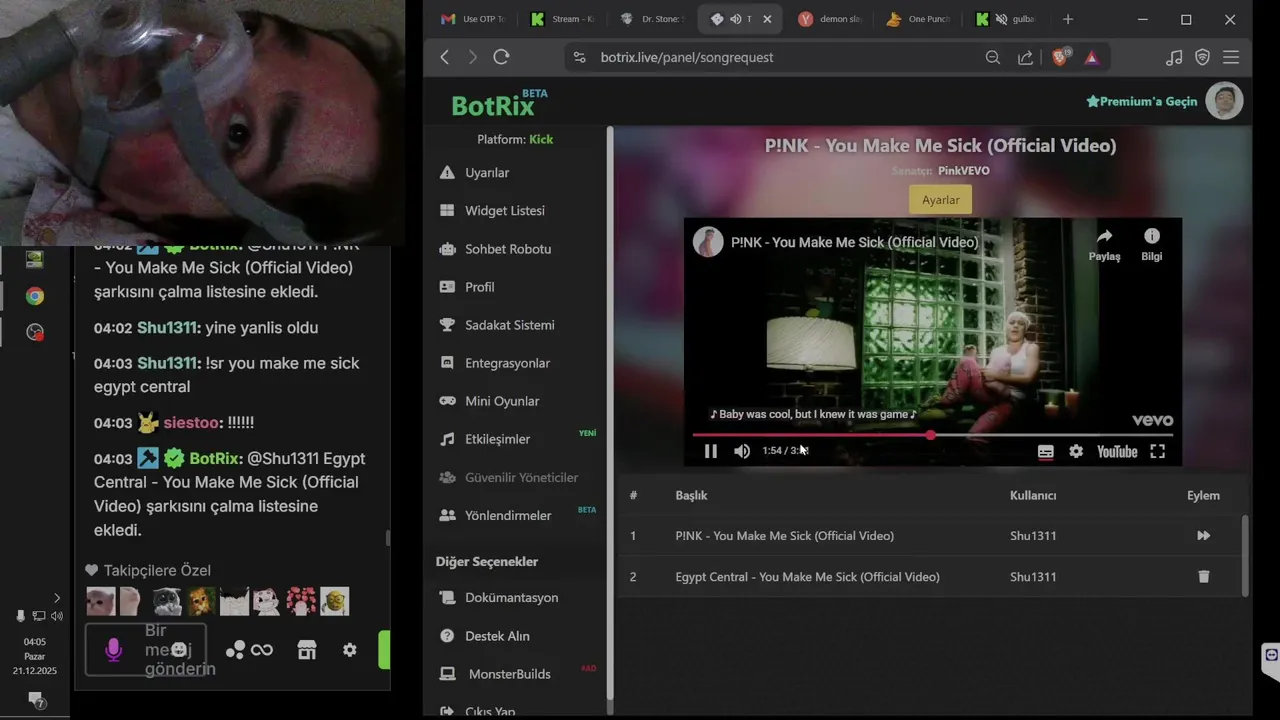Open chat settings gear icon
The height and width of the screenshot is (720, 1280).
coord(349,650)
